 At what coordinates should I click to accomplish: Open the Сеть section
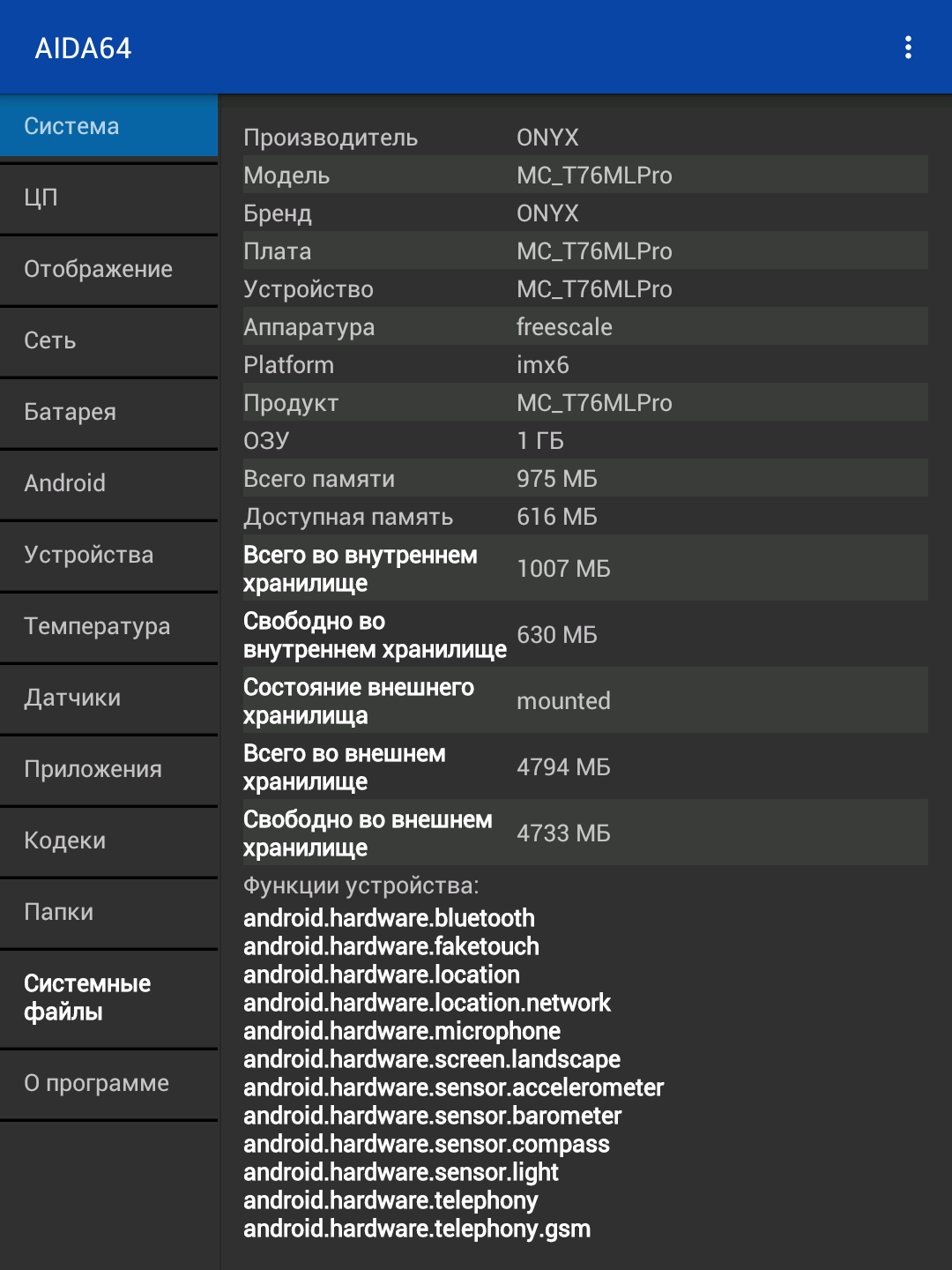click(x=108, y=340)
